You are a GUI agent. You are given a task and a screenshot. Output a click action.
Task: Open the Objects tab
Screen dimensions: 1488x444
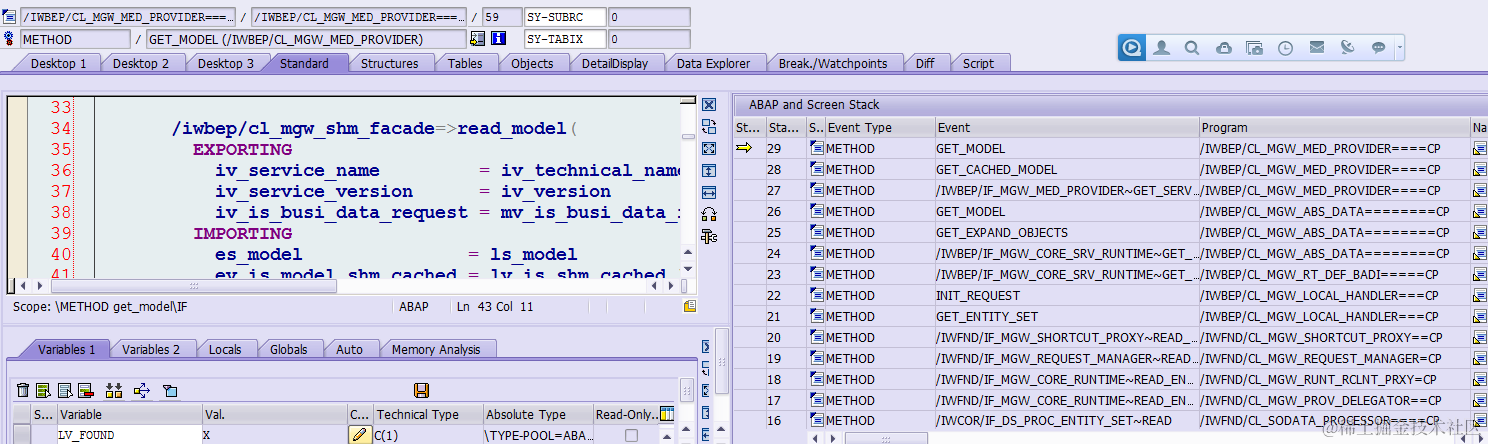coord(532,63)
